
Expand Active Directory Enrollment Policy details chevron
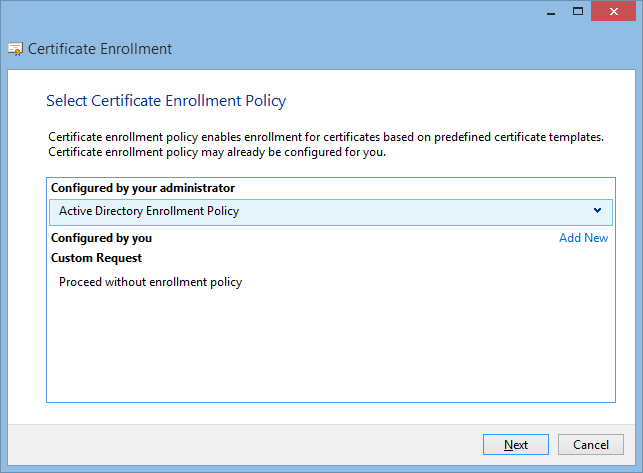click(597, 211)
